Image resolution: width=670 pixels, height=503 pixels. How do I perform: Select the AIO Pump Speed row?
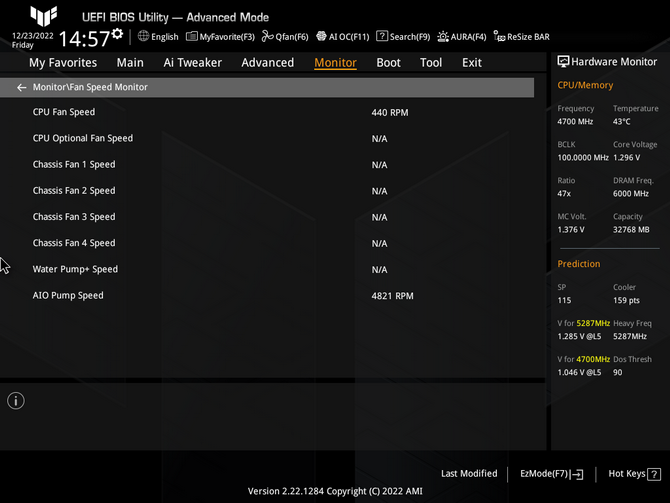pyautogui.click(x=267, y=296)
